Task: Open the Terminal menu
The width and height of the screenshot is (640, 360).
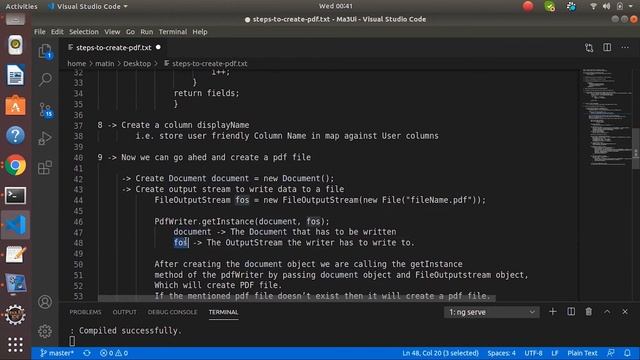Action: (173, 32)
